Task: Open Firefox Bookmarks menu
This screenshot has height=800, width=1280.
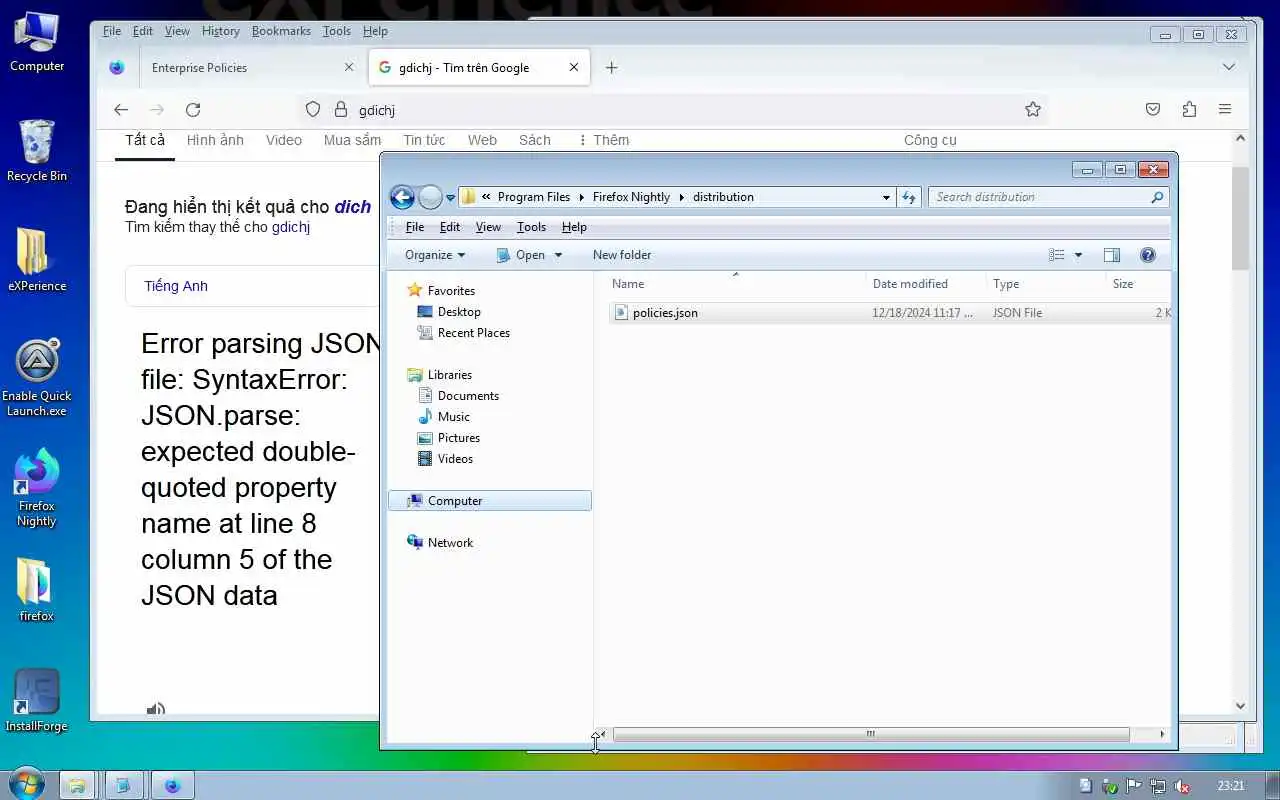Action: tap(281, 31)
